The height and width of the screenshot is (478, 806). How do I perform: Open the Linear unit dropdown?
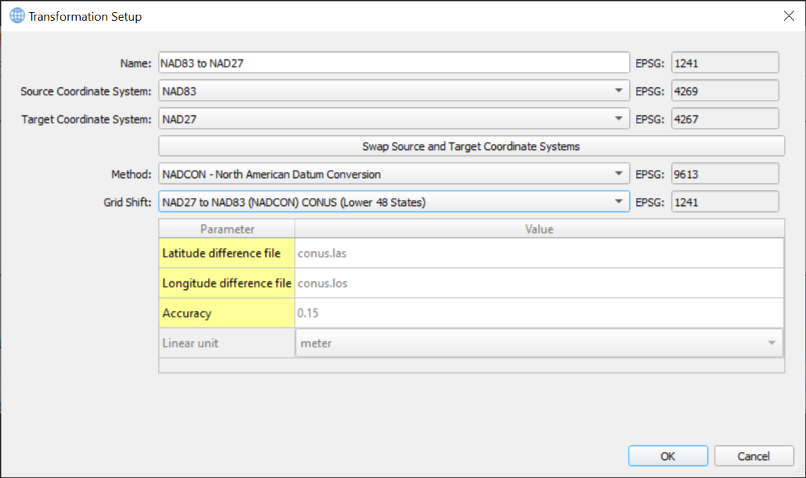click(x=539, y=343)
